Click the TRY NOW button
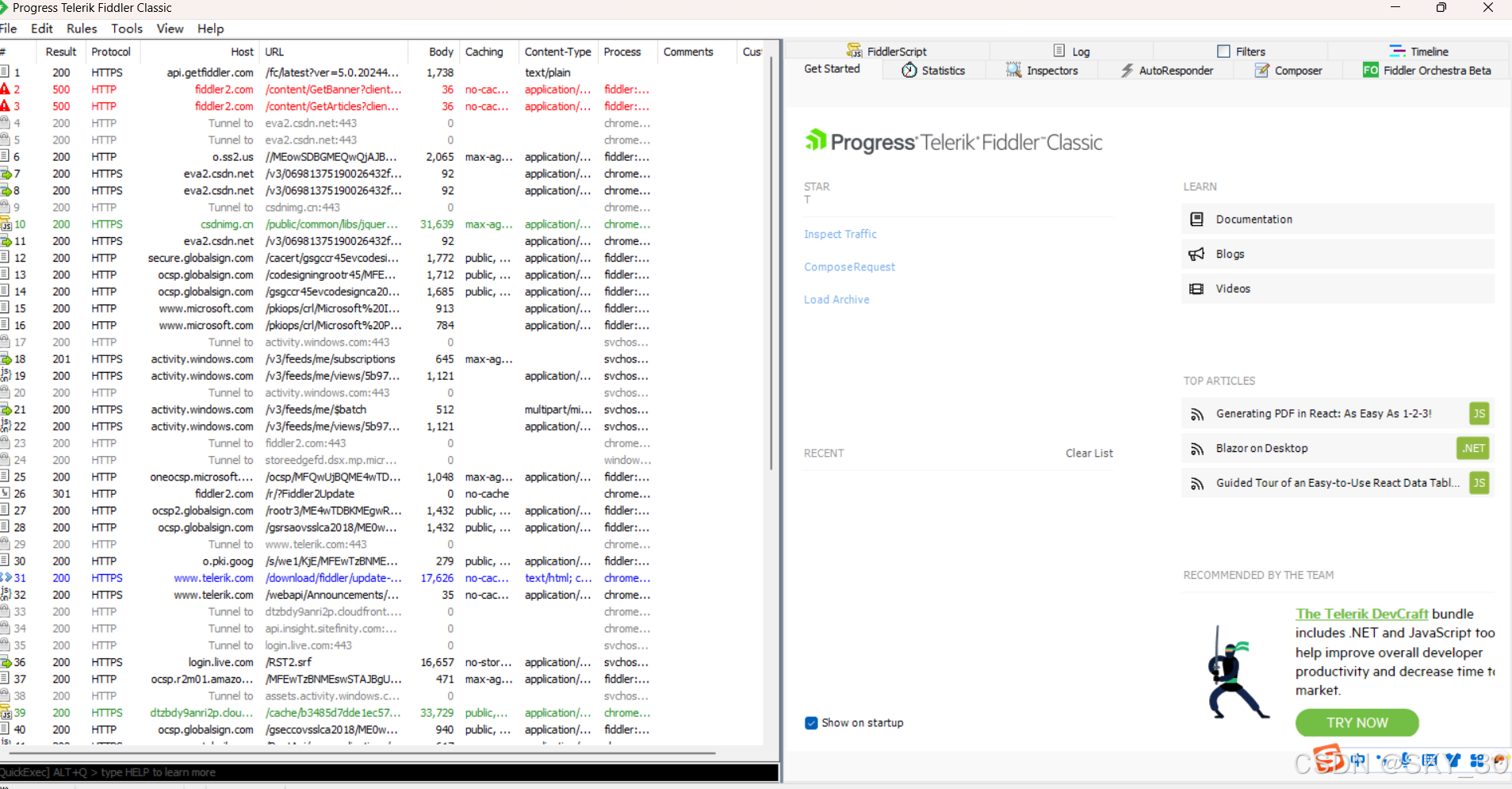 tap(1357, 722)
